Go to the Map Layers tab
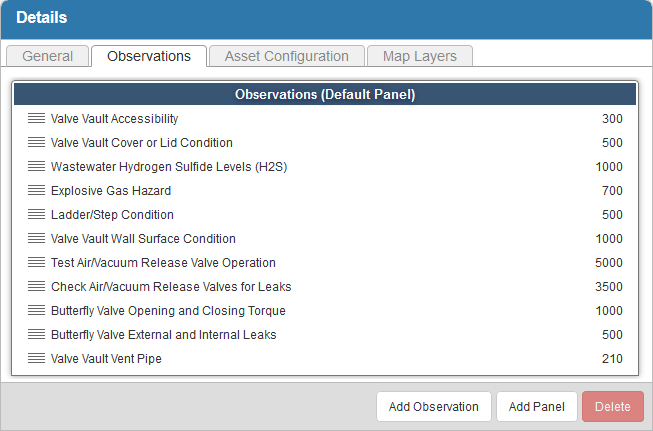 (x=420, y=56)
